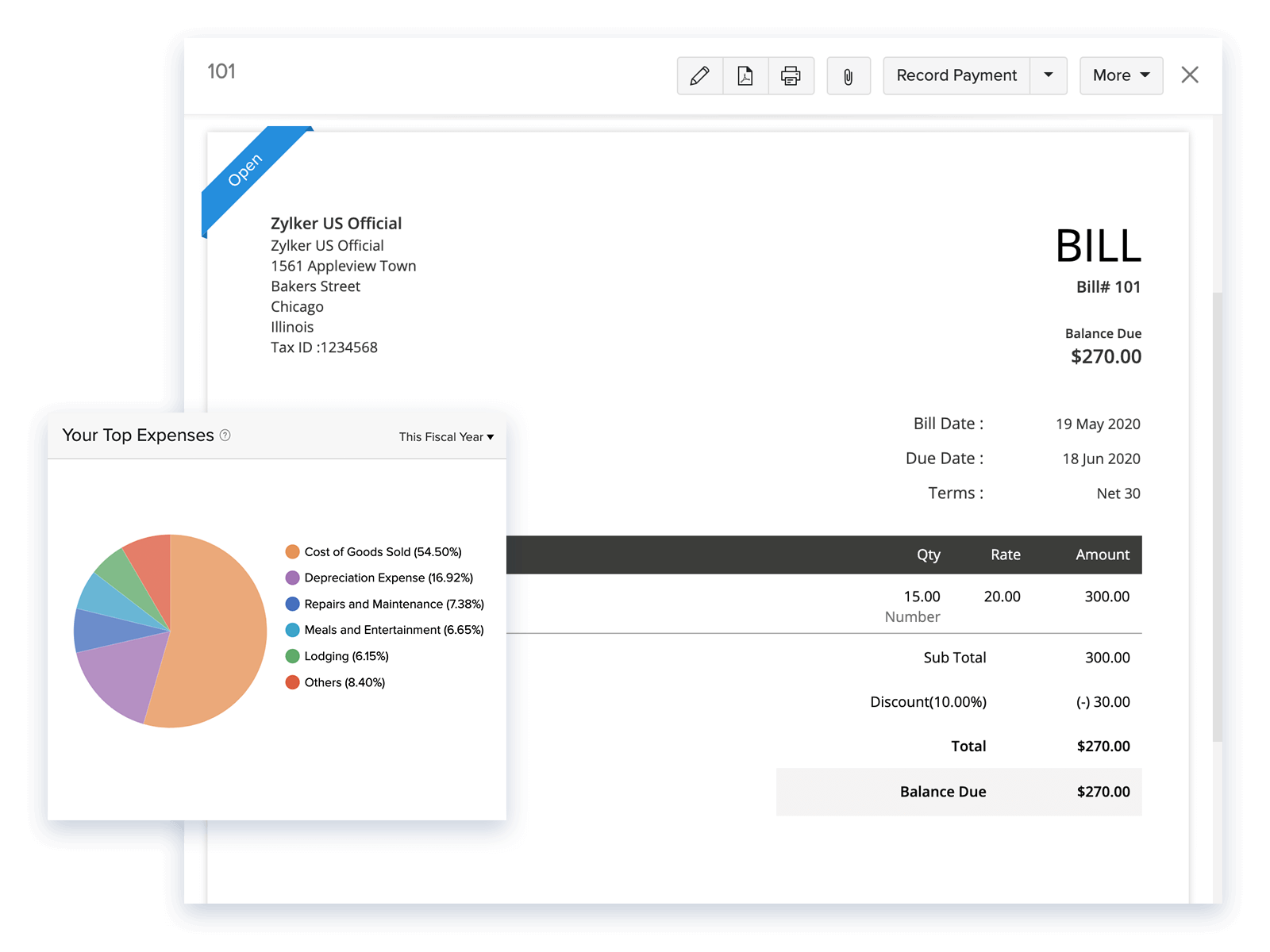Screen dimensions: 1270x952
Task: Attach a file using the paperclip icon
Action: (x=848, y=75)
